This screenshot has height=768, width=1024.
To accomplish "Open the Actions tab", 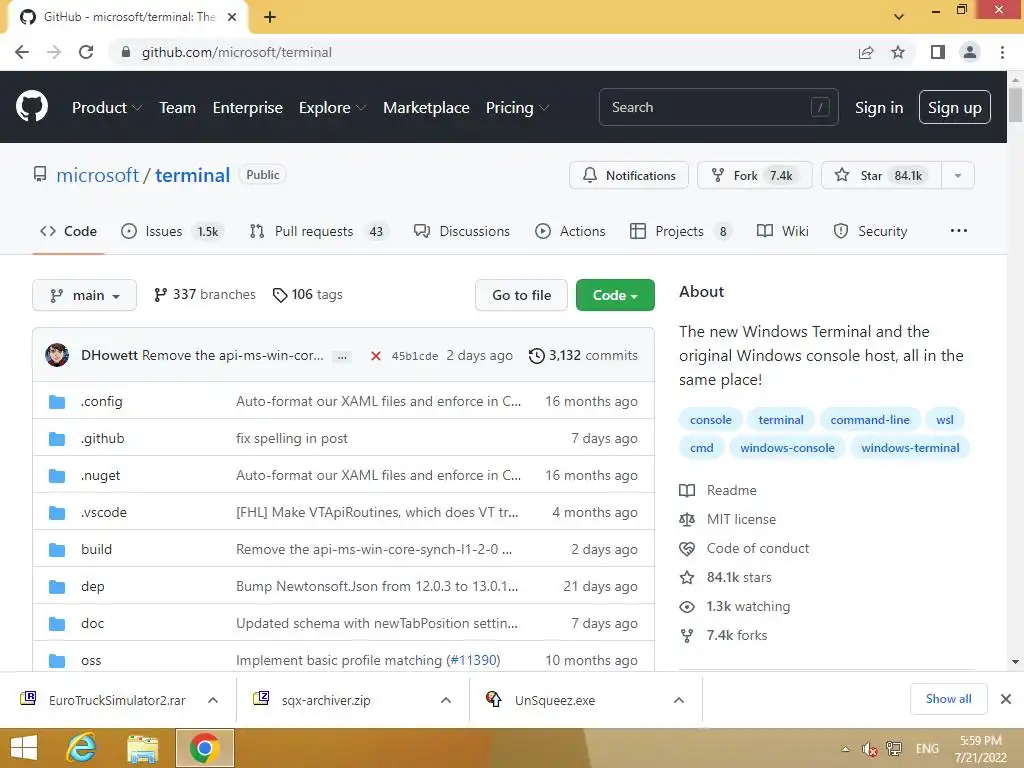I will (x=570, y=231).
